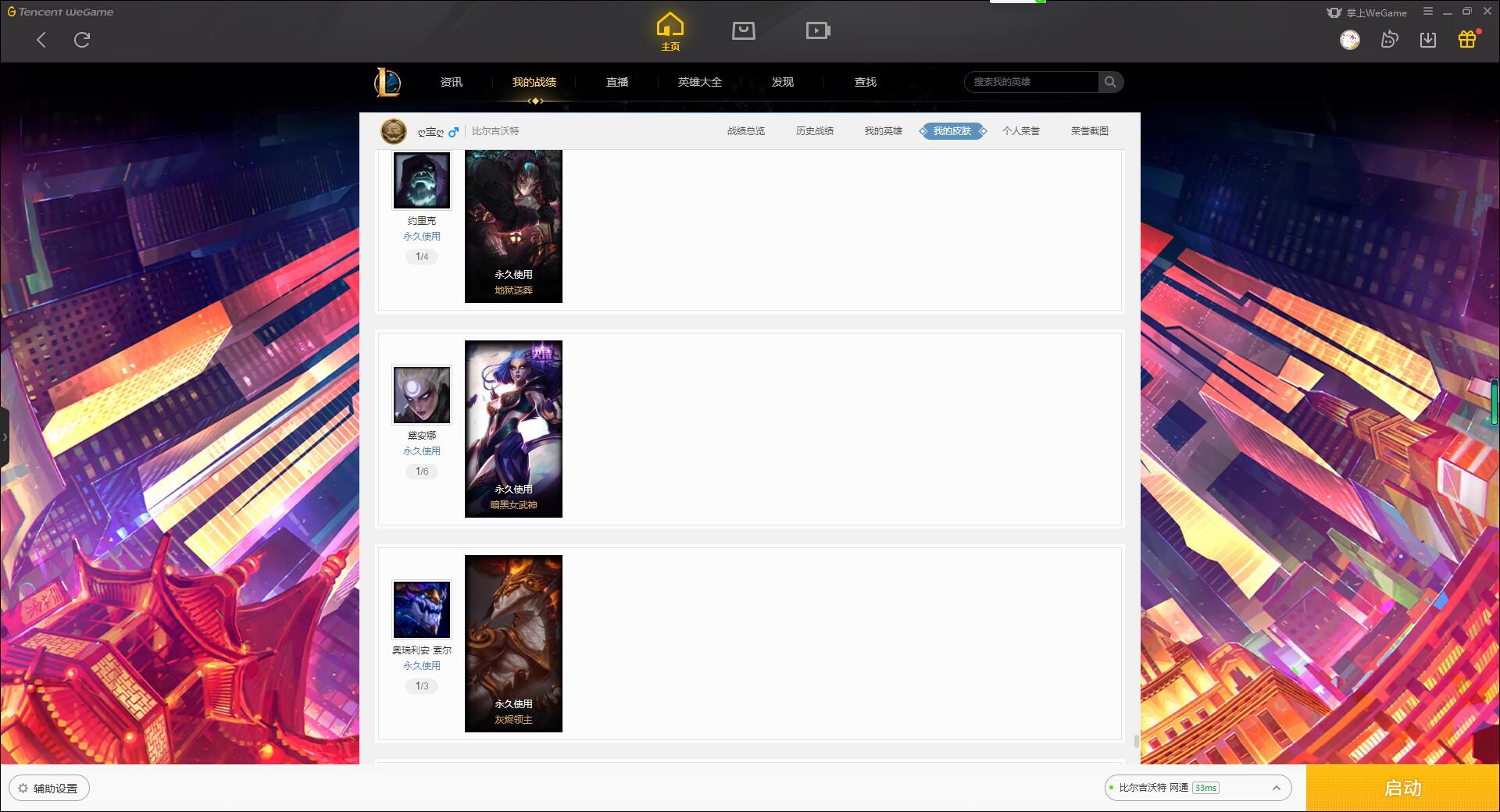This screenshot has width=1500, height=812.
Task: Click 永久使用 under 黛安娜
Action: (422, 451)
